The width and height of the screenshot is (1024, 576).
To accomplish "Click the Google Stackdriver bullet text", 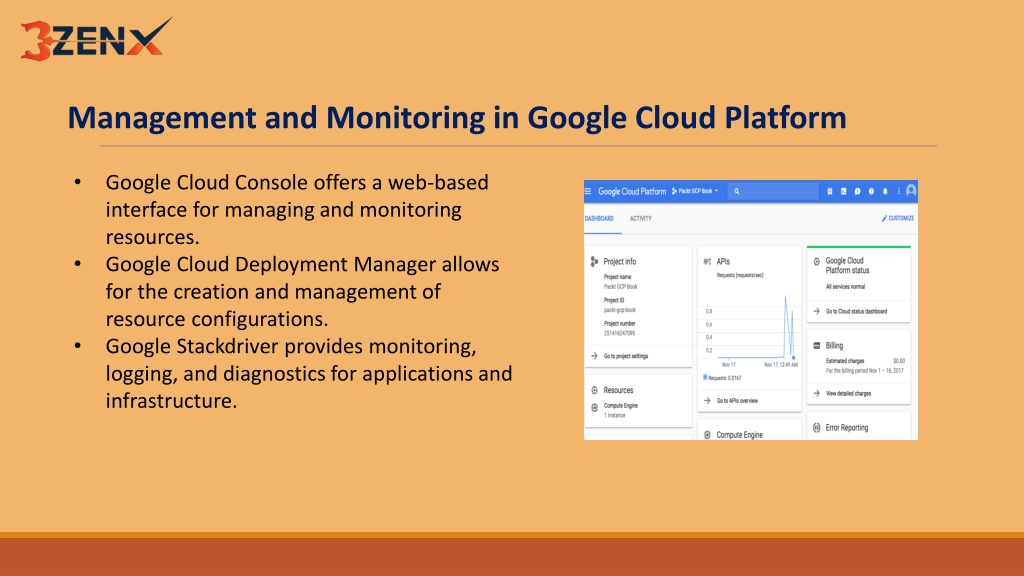I will point(309,374).
